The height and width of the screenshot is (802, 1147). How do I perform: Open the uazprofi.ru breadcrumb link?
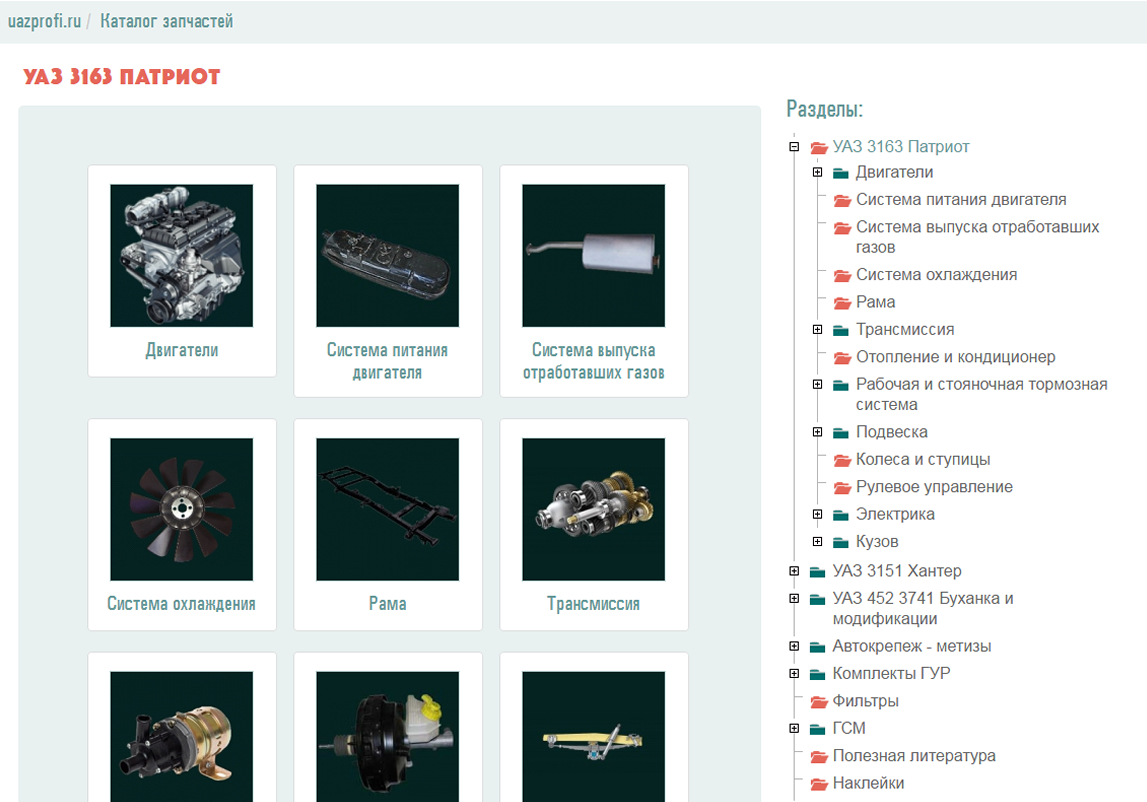(x=44, y=21)
